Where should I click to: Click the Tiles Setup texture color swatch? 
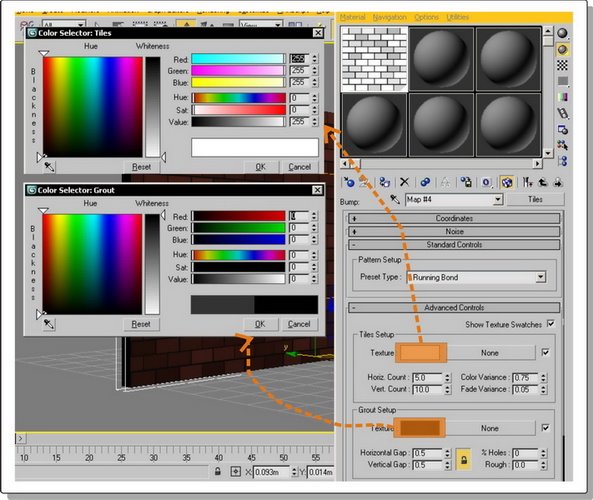click(420, 352)
